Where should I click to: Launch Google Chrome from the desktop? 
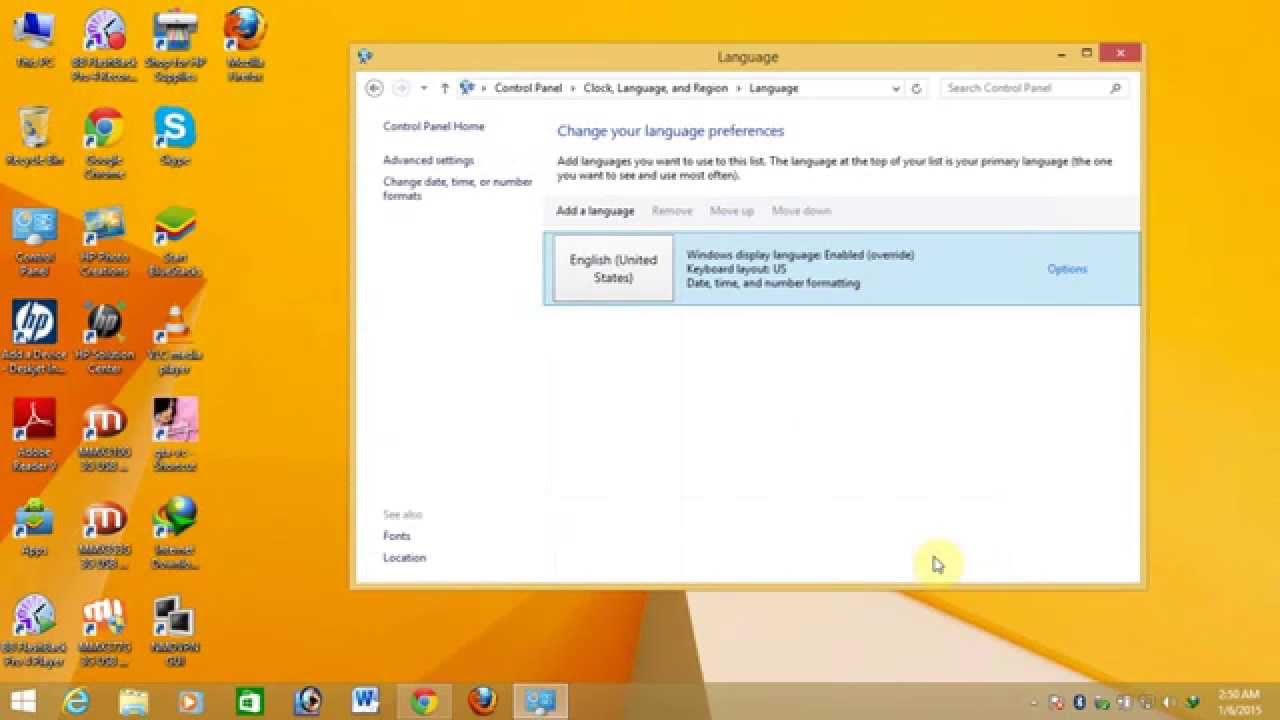pyautogui.click(x=104, y=143)
